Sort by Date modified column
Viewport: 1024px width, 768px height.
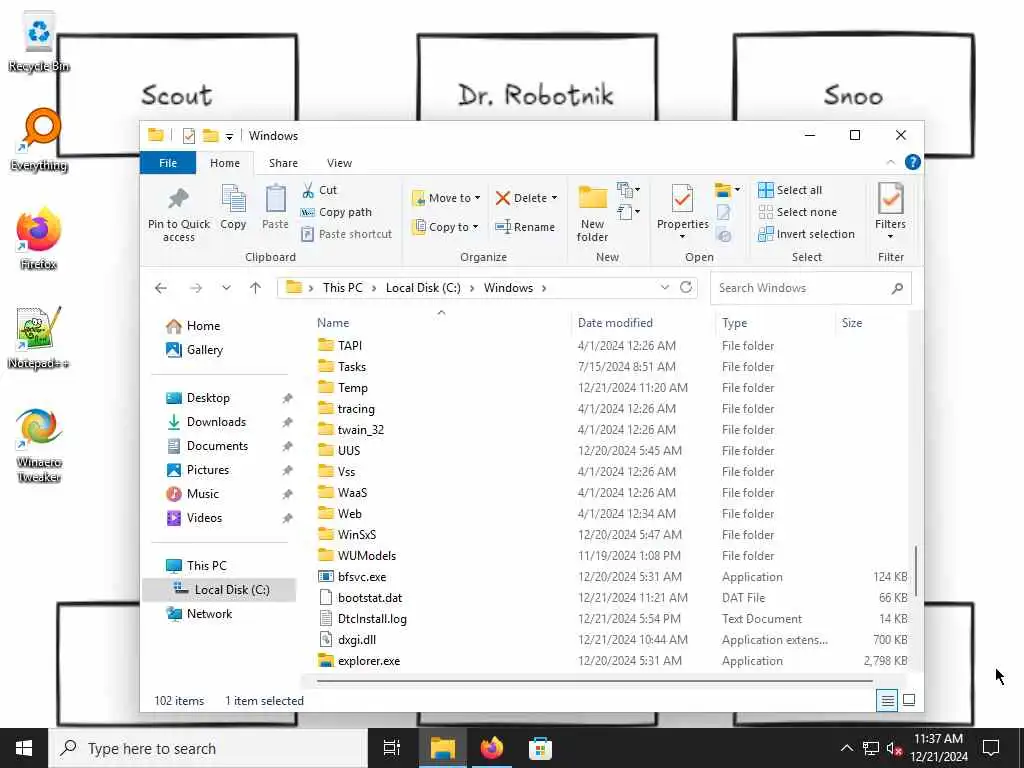pos(615,323)
